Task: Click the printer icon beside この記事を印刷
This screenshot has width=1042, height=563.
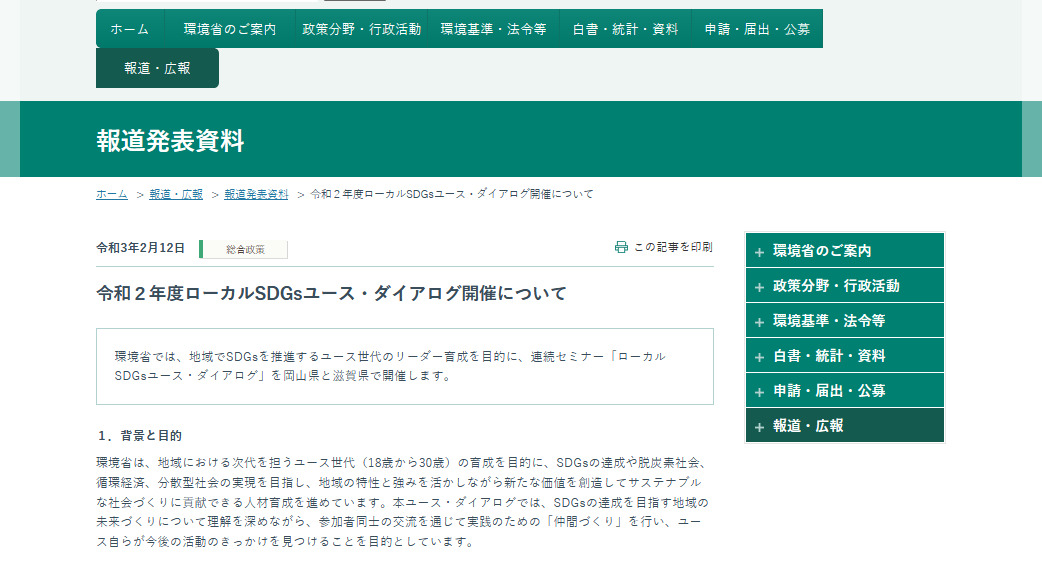Action: (621, 247)
